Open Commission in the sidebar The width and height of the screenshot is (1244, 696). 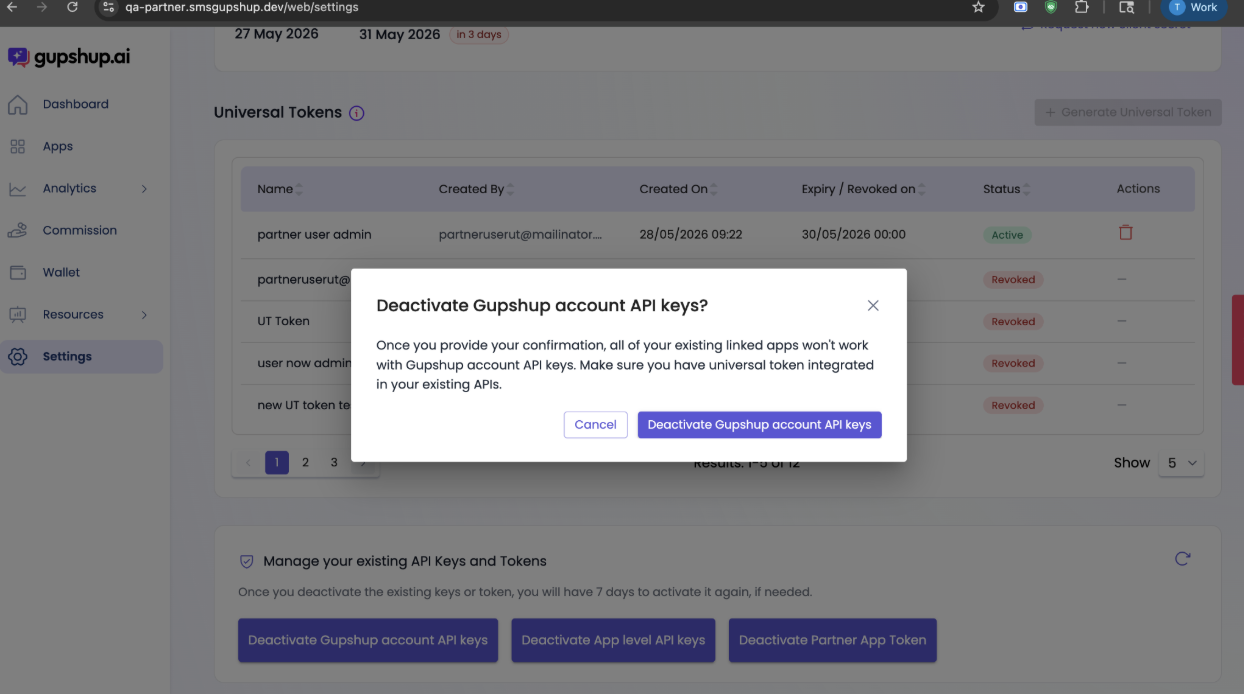(x=81, y=230)
